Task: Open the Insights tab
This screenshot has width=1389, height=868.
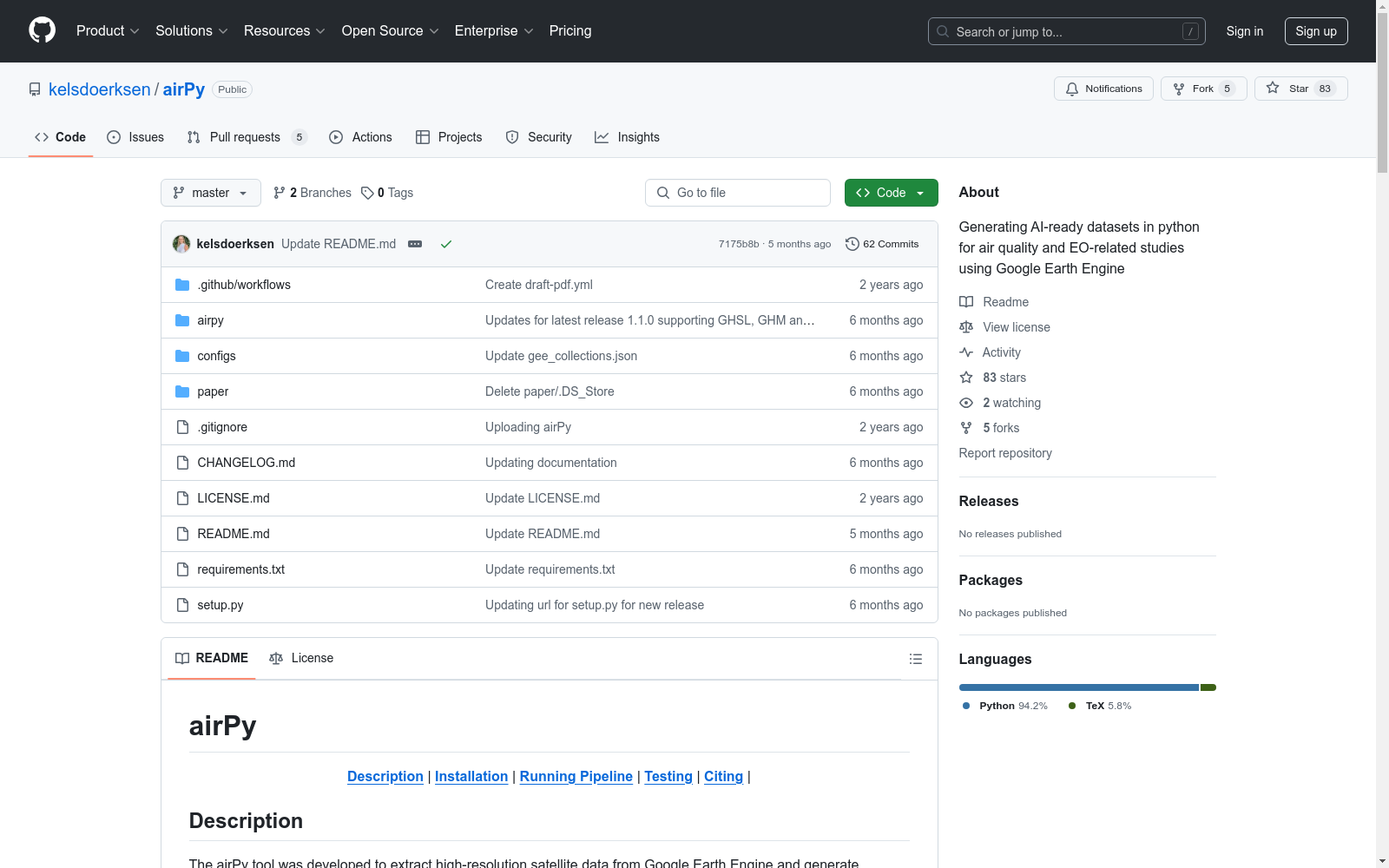Action: click(x=627, y=137)
